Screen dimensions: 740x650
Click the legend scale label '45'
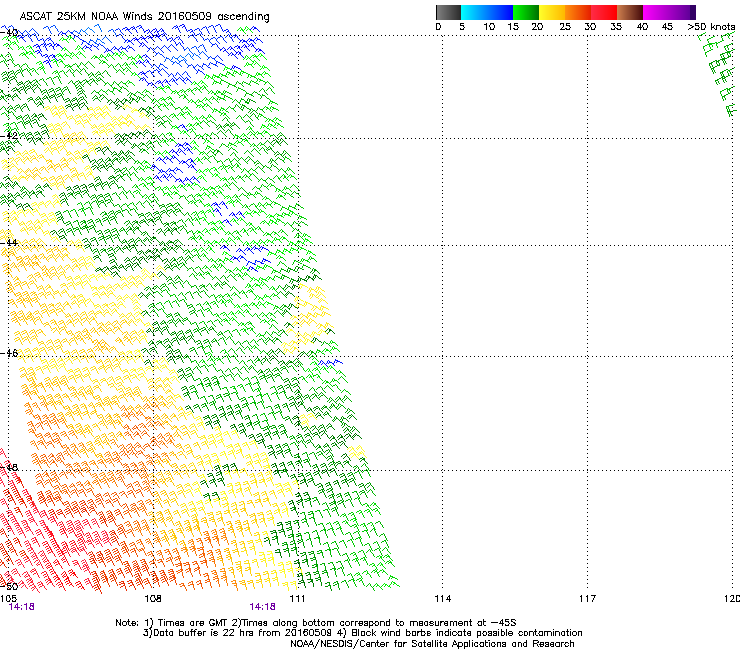667,27
